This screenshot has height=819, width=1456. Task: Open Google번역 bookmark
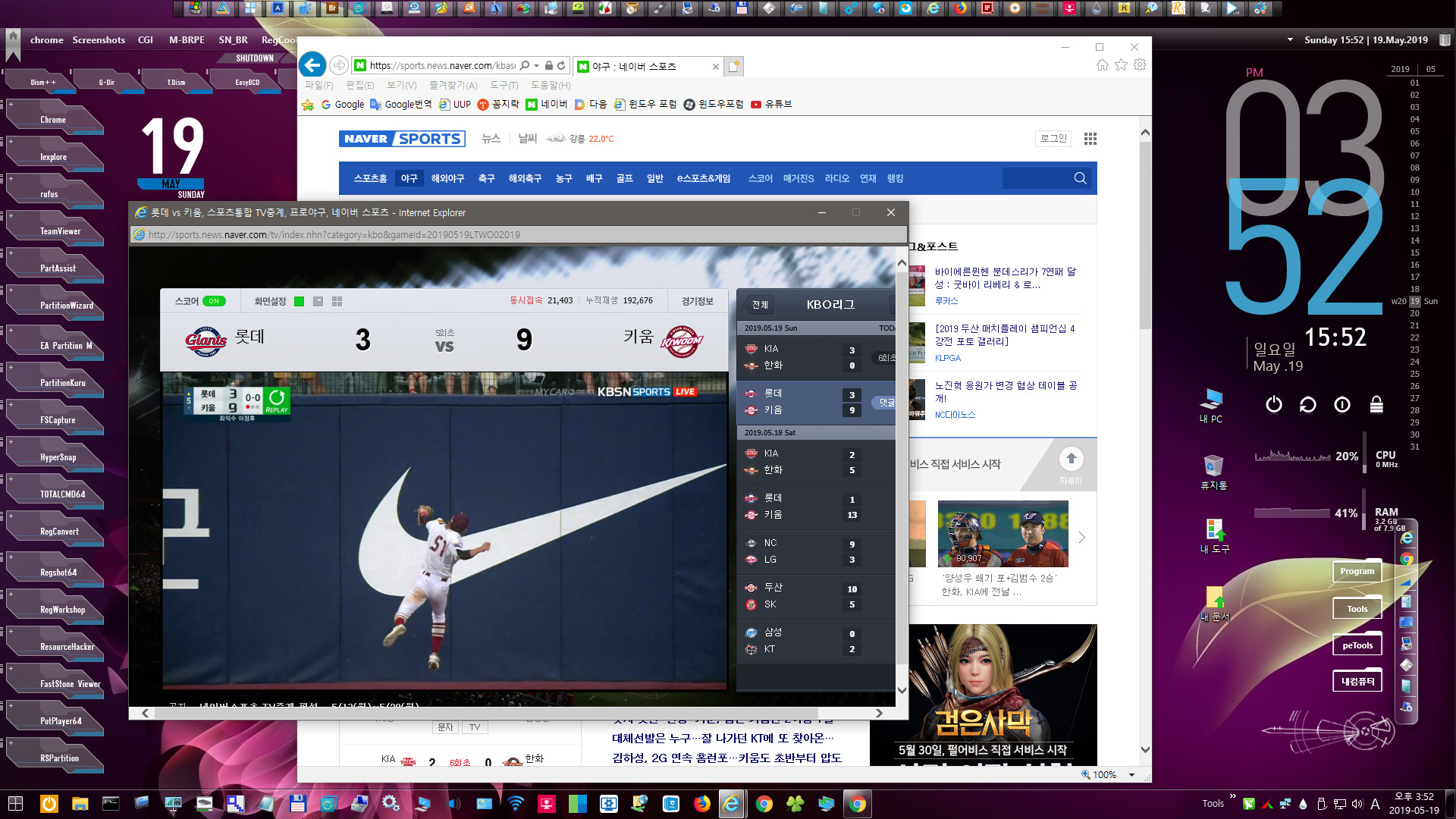401,104
